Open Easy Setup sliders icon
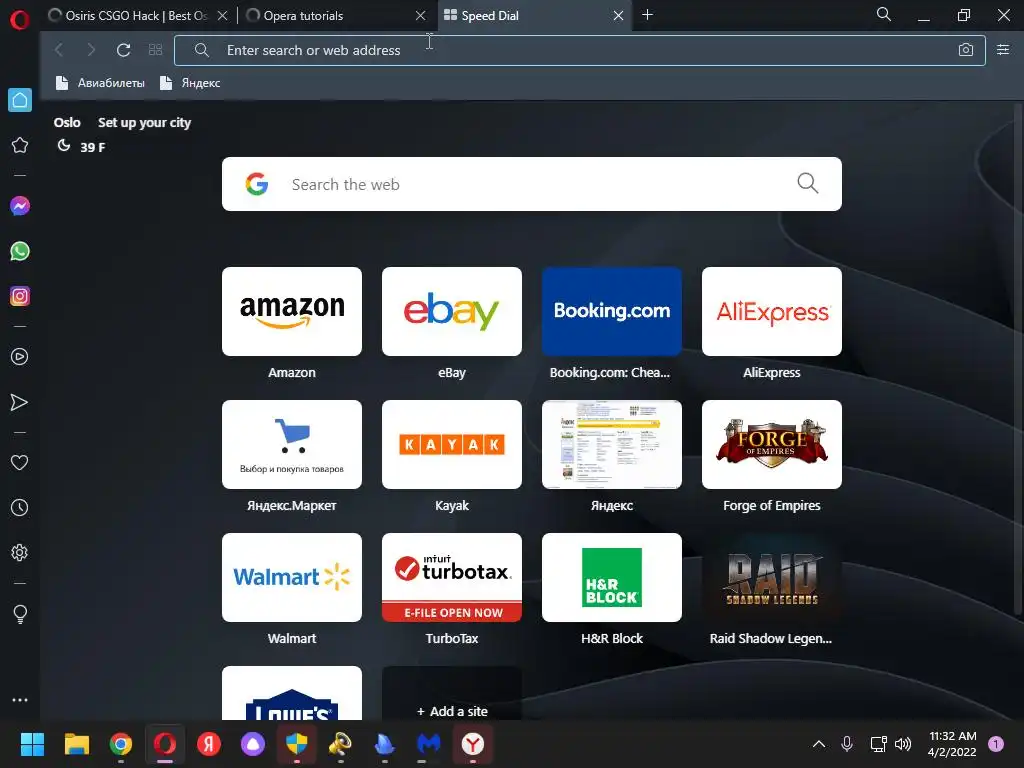The width and height of the screenshot is (1024, 768). [1003, 50]
